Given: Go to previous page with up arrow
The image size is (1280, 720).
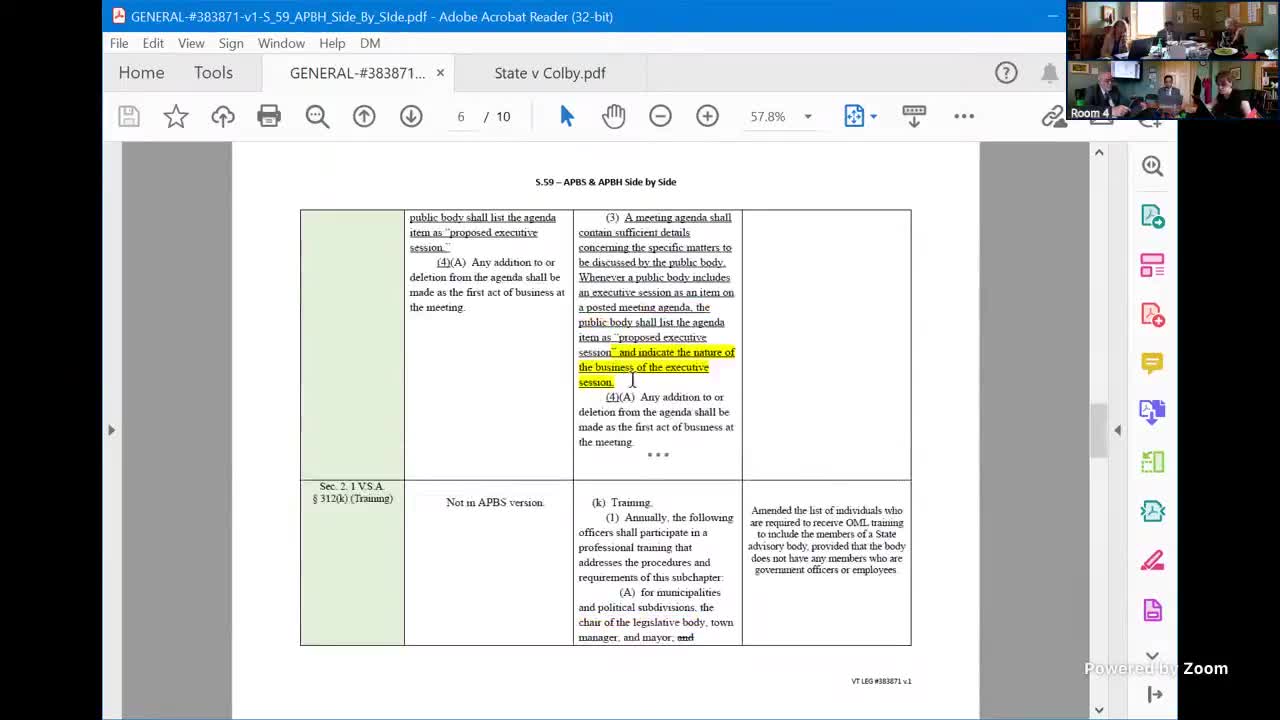Looking at the screenshot, I should (364, 116).
